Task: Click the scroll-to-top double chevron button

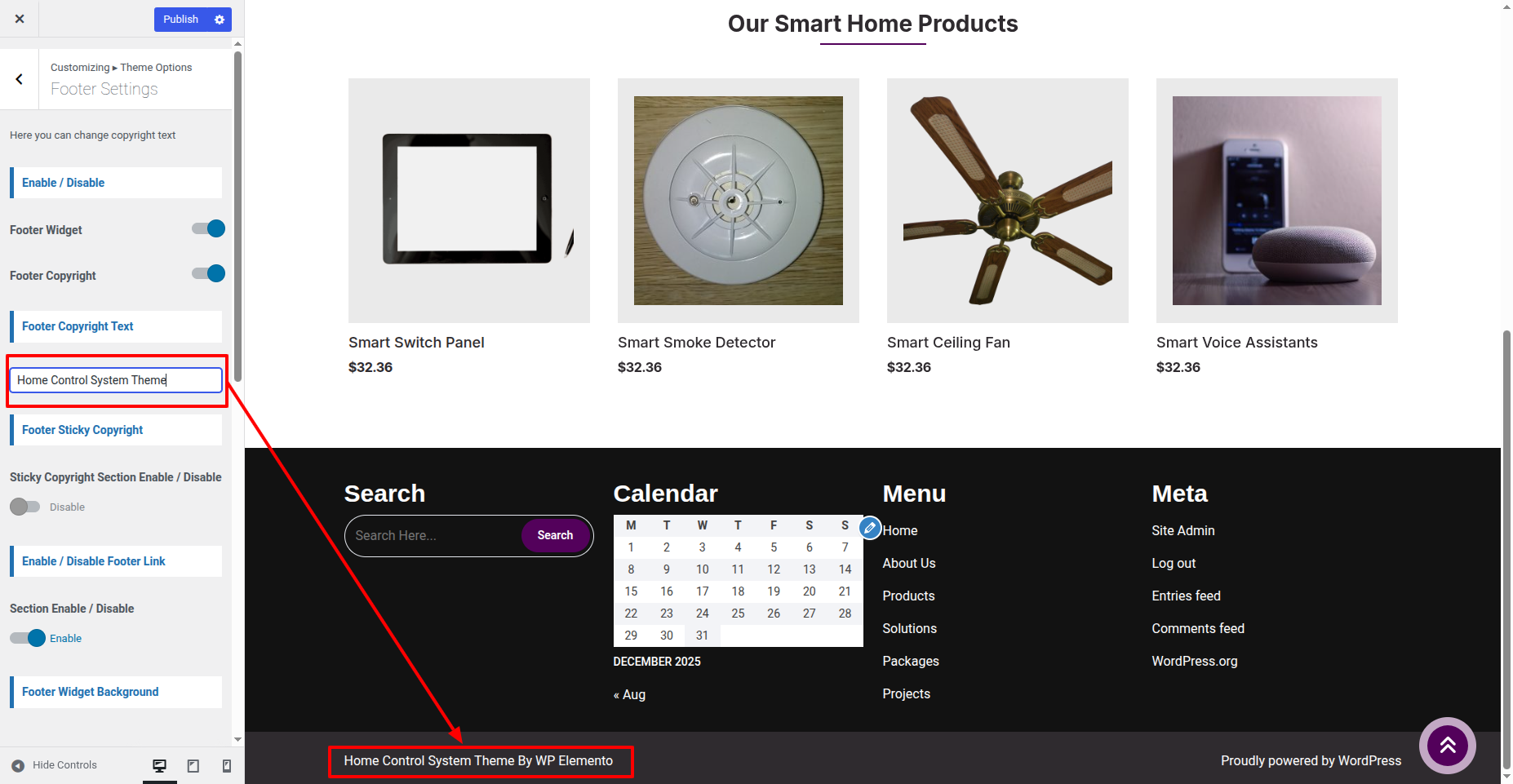Action: coord(1447,745)
